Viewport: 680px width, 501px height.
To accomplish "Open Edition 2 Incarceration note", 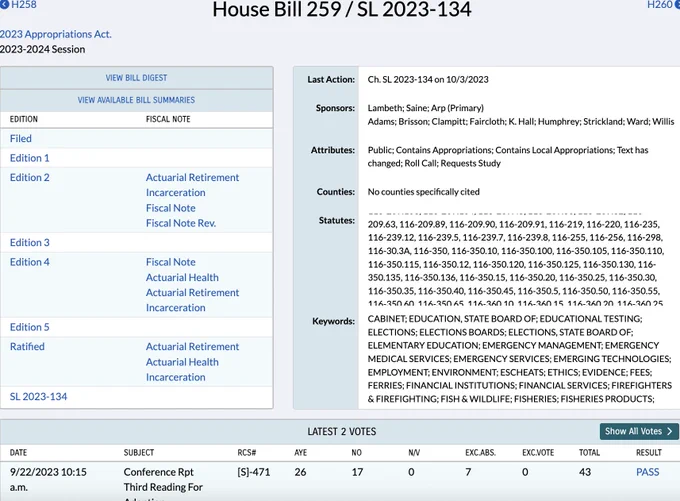I will coord(176,193).
